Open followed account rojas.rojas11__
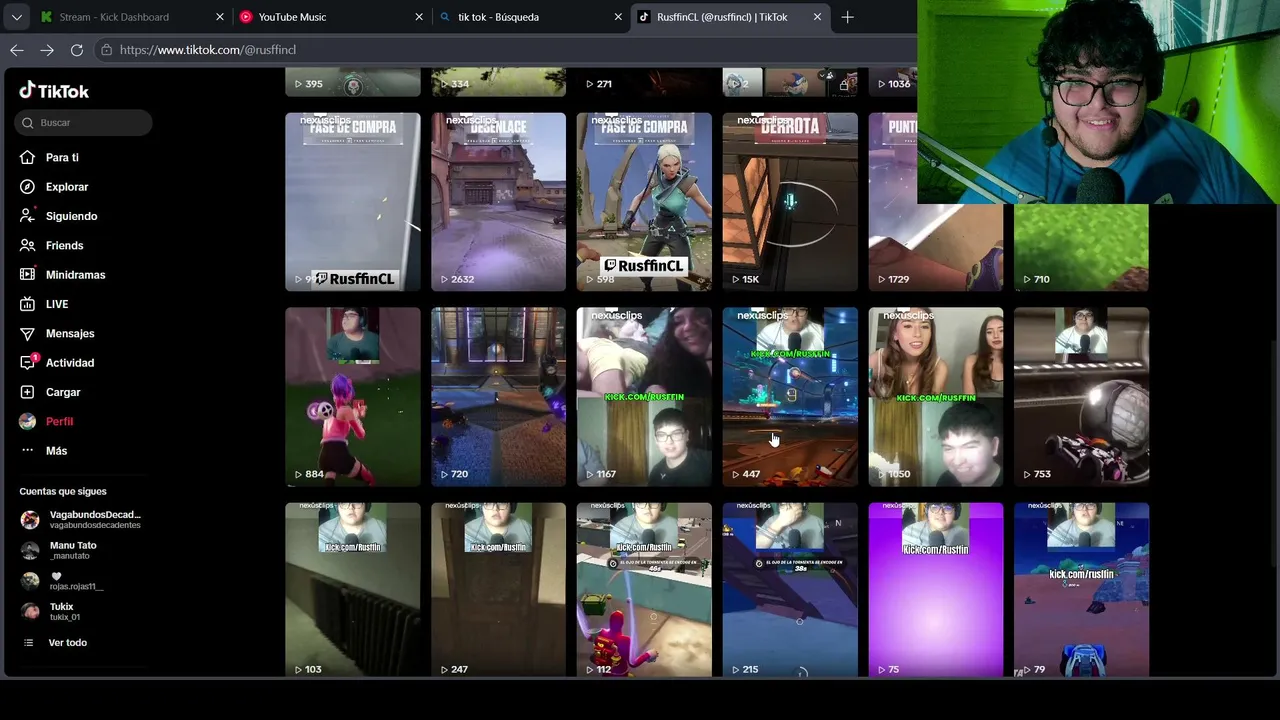This screenshot has width=1280, height=720. coord(63,581)
